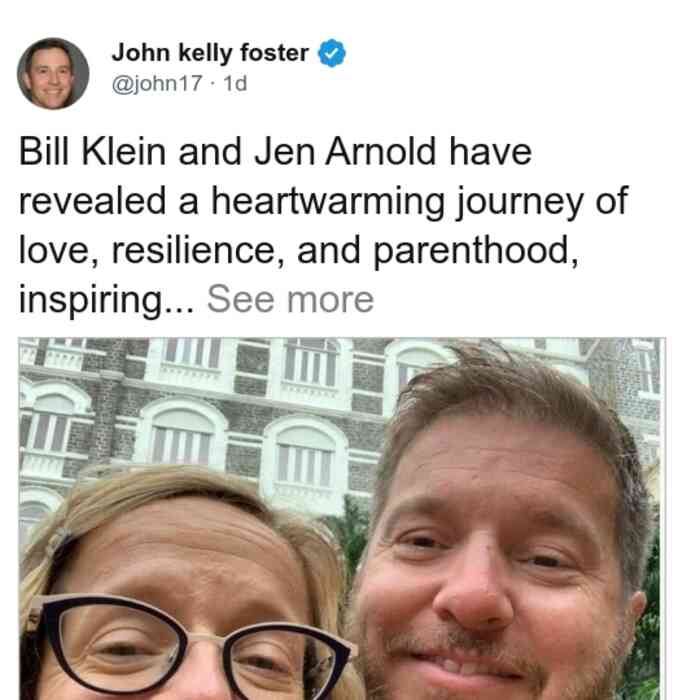Click the @john17 handle
The width and height of the screenshot is (700, 700).
pos(157,83)
